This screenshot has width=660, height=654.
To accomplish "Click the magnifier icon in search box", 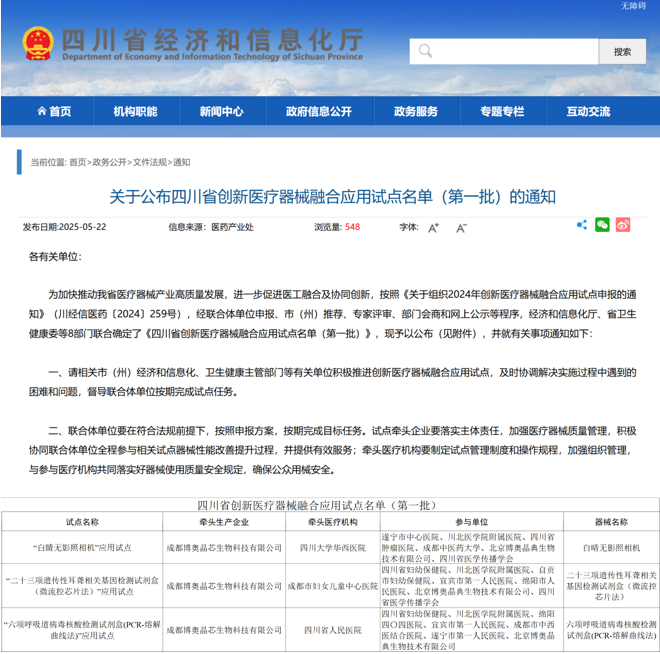I will coord(425,51).
